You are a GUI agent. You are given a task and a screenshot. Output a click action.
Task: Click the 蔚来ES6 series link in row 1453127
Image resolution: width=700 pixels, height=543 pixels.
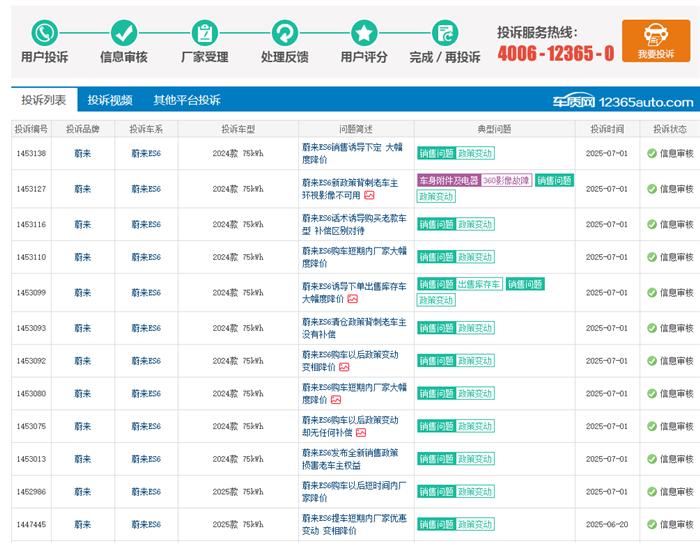[146, 189]
